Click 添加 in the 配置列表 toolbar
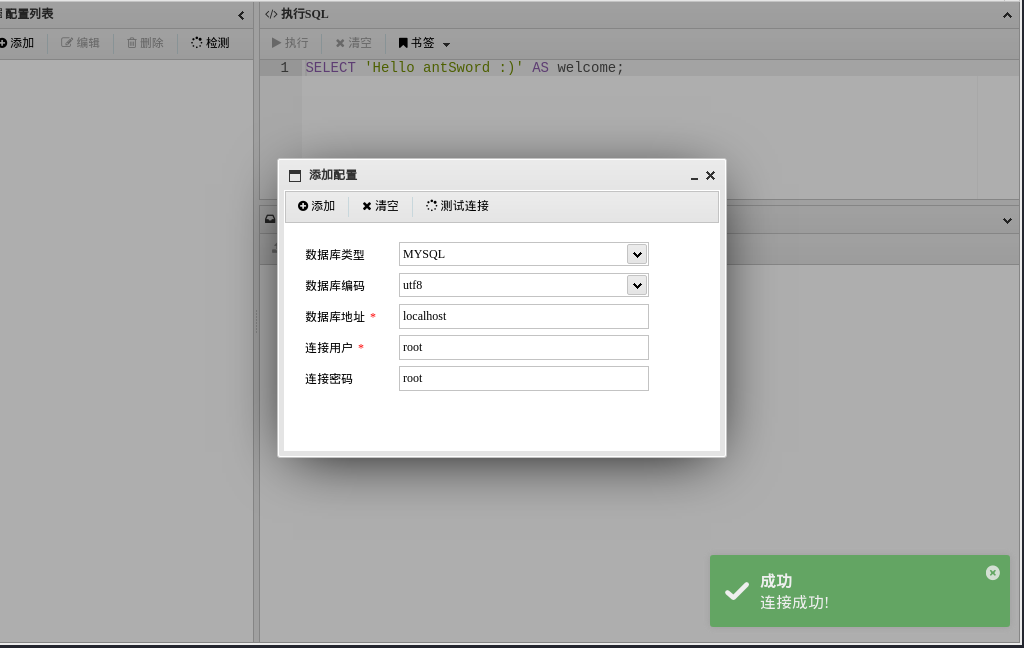1024x648 pixels. pos(17,43)
